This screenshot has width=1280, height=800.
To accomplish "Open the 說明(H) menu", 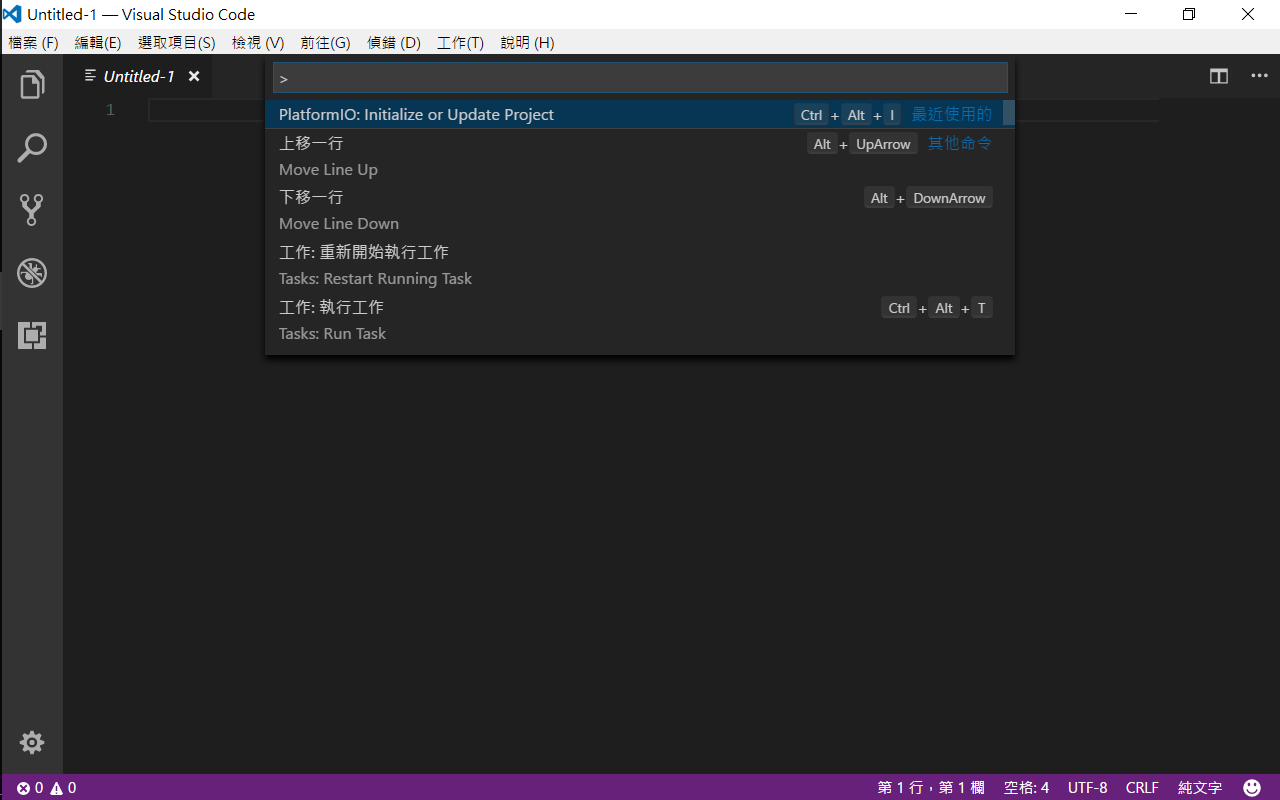I will (x=527, y=42).
